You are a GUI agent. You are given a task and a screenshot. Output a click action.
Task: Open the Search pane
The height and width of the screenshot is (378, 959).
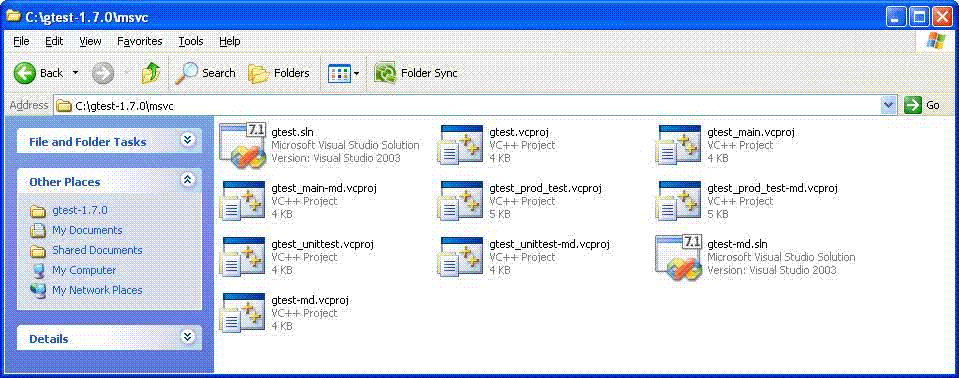[x=205, y=73]
